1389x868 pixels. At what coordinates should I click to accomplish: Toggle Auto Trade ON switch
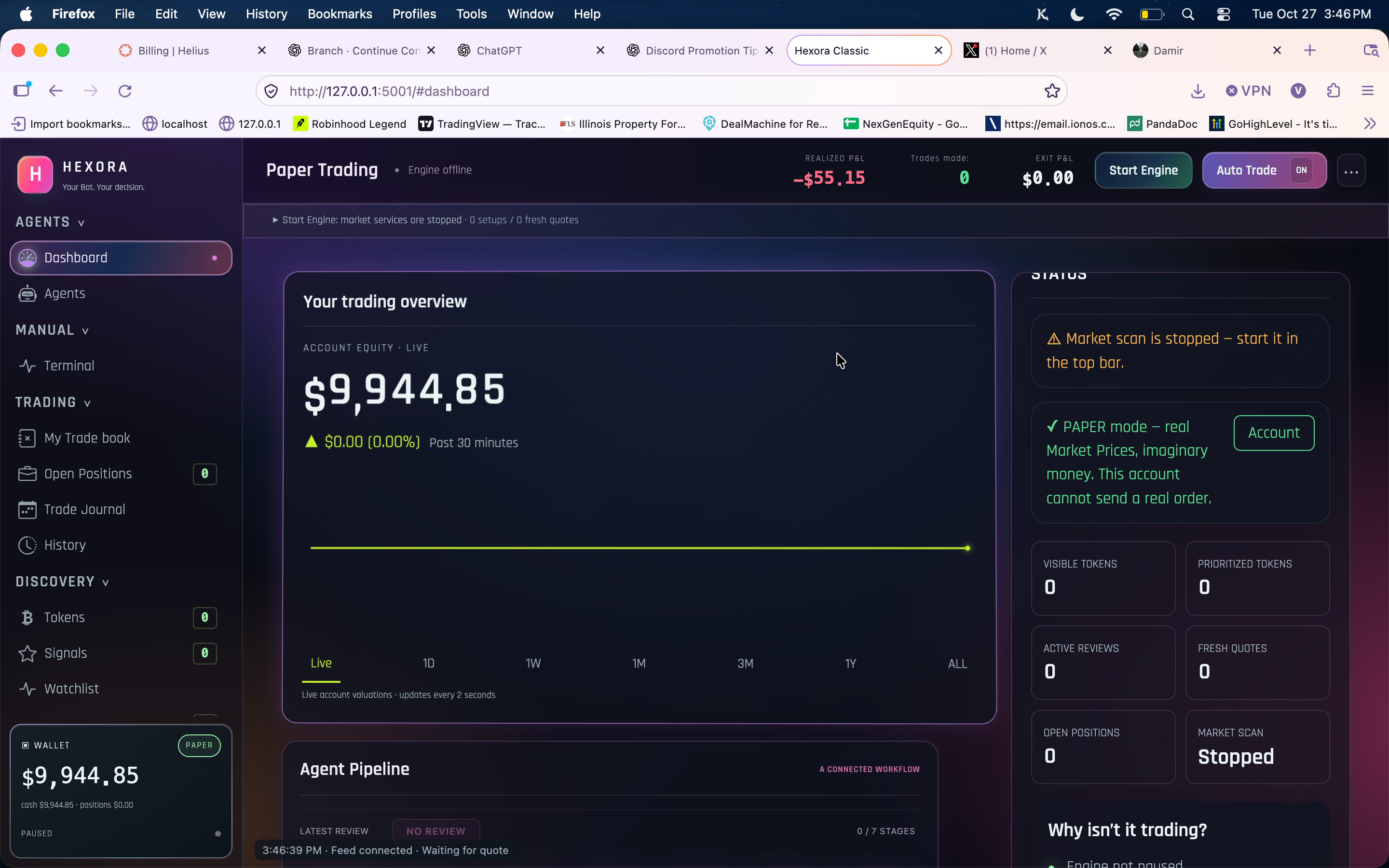point(1301,170)
